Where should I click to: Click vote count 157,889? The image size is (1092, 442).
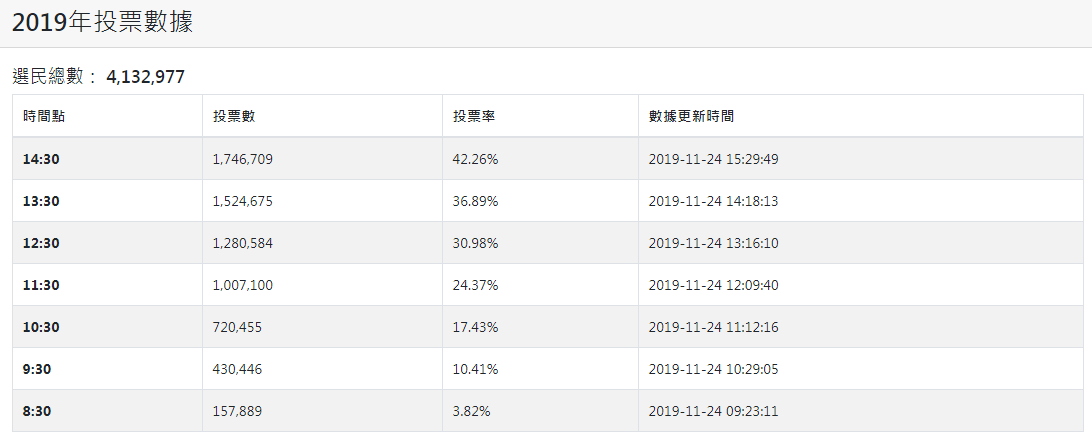(x=237, y=411)
